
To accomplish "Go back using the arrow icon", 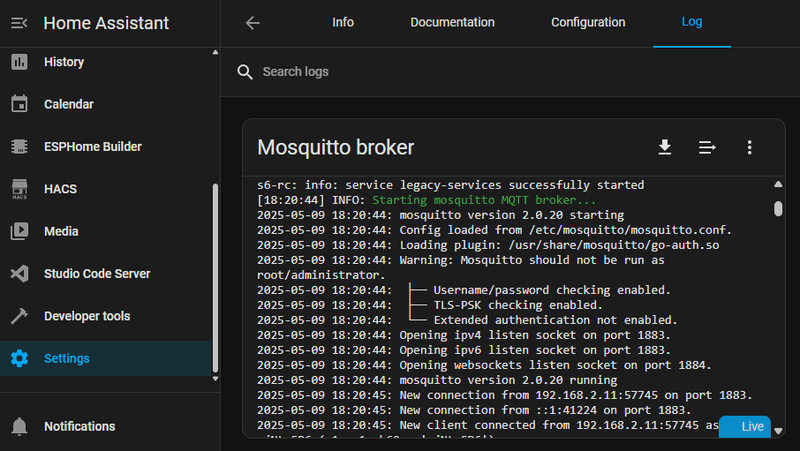I will click(253, 23).
